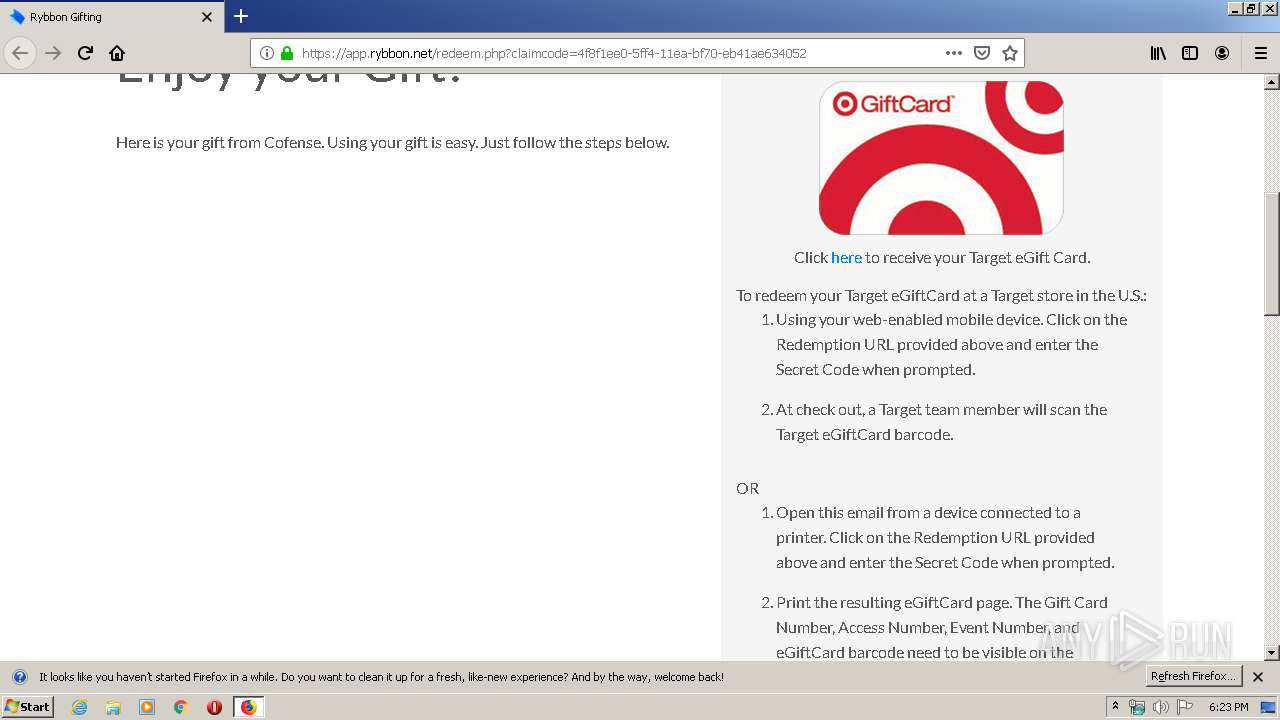The width and height of the screenshot is (1280, 720).
Task: Launch Google Chrome from the taskbar
Action: click(181, 707)
